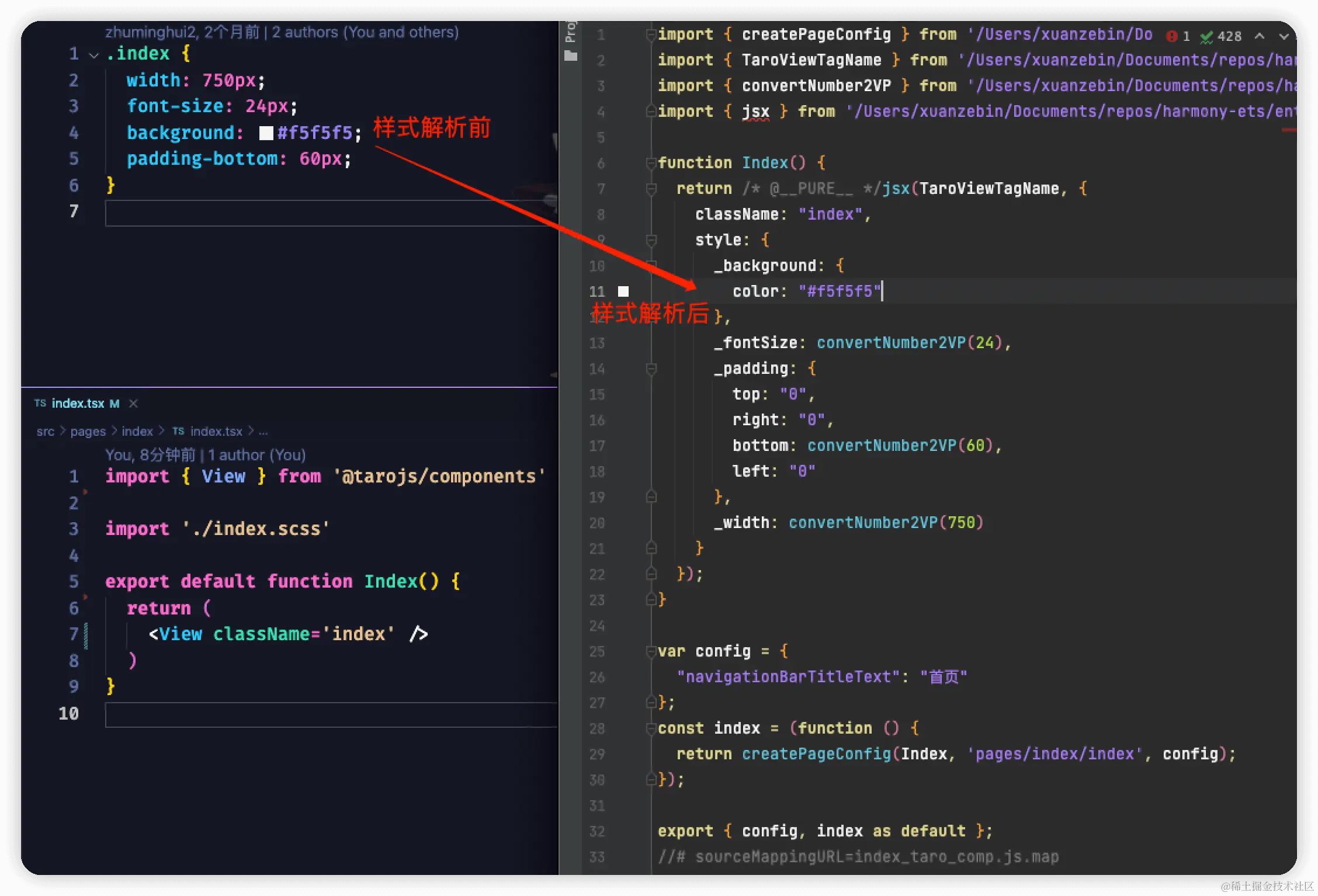Screen dimensions: 1318x896
Task: Click the TS icon on index.tsx tab
Action: tap(40, 403)
